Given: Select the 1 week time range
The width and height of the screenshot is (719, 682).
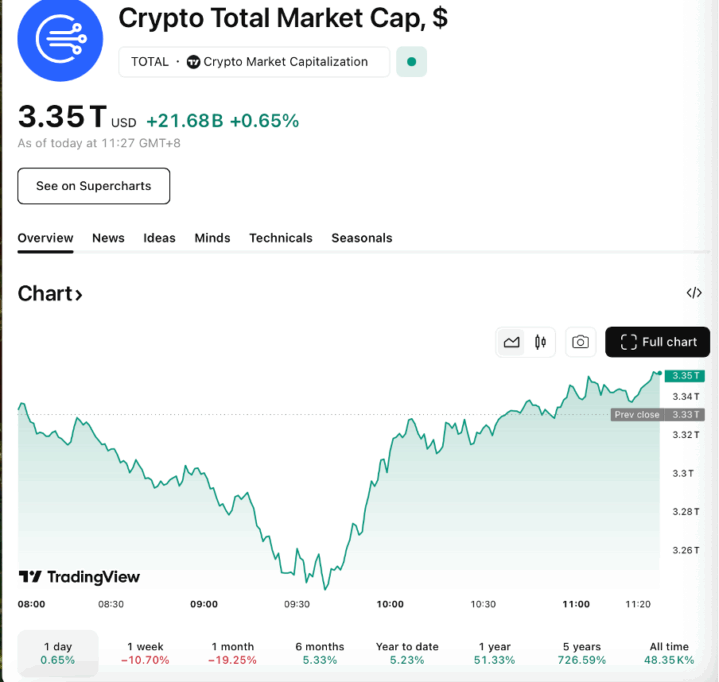Looking at the screenshot, I should coord(145,653).
